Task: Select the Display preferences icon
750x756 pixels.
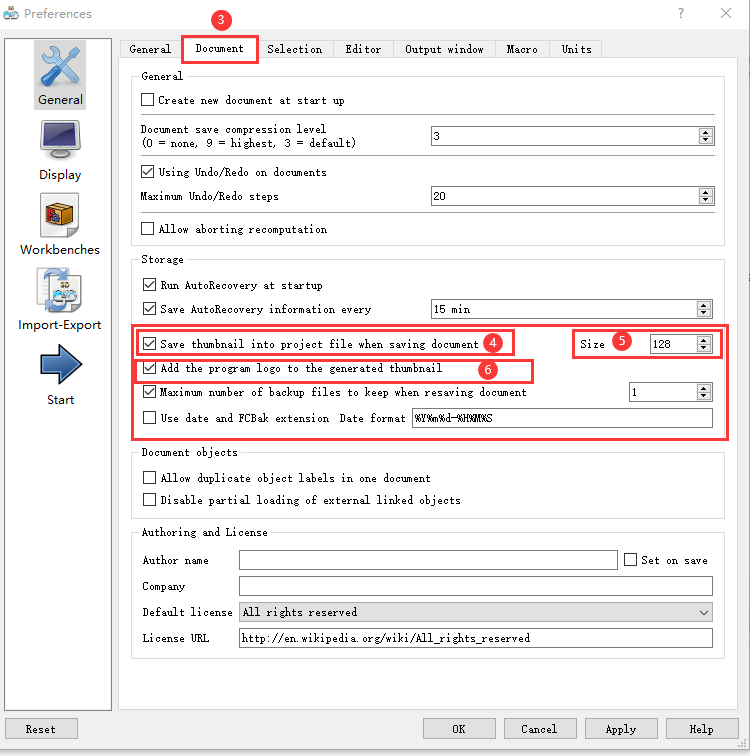Action: click(x=60, y=140)
